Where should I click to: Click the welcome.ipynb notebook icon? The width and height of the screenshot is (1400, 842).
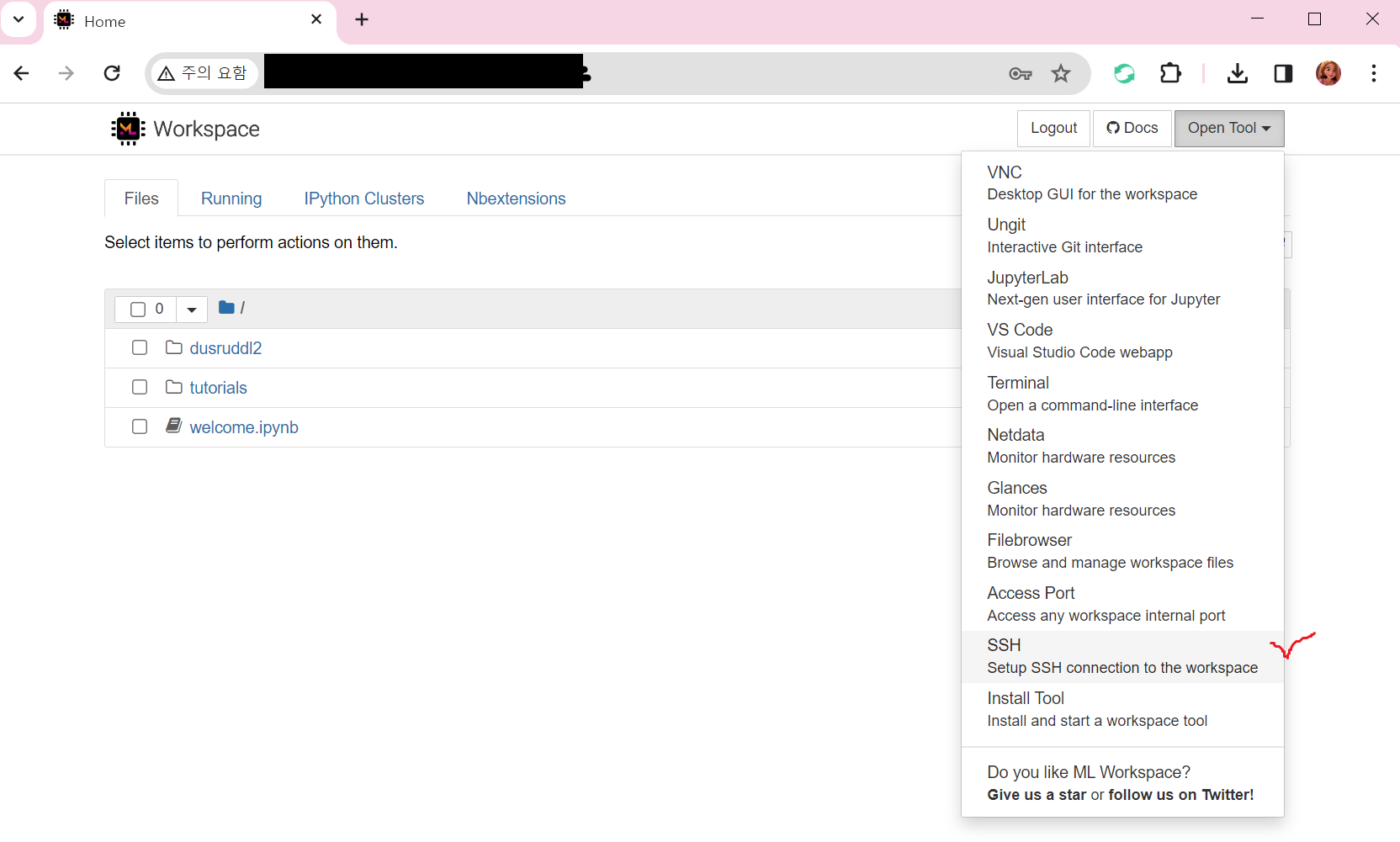pos(174,426)
